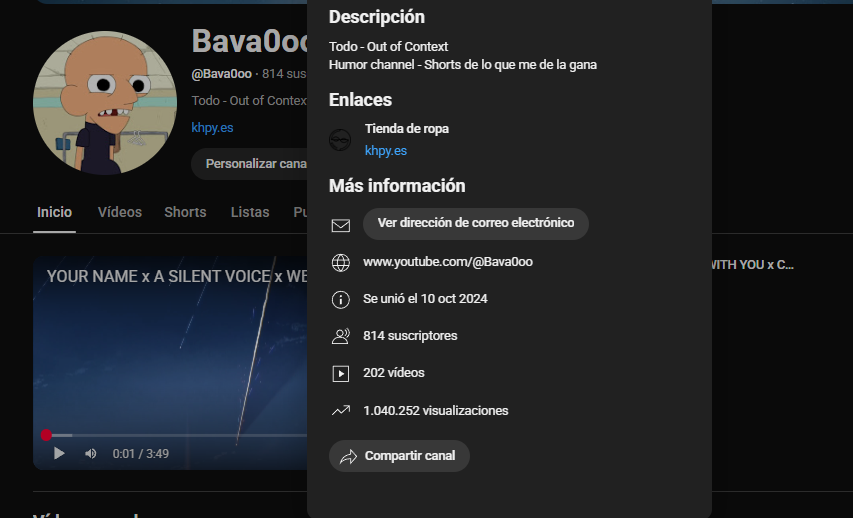Screen dimensions: 853x518
Task: Click the Tienda de ropa link title
Action: (x=407, y=129)
